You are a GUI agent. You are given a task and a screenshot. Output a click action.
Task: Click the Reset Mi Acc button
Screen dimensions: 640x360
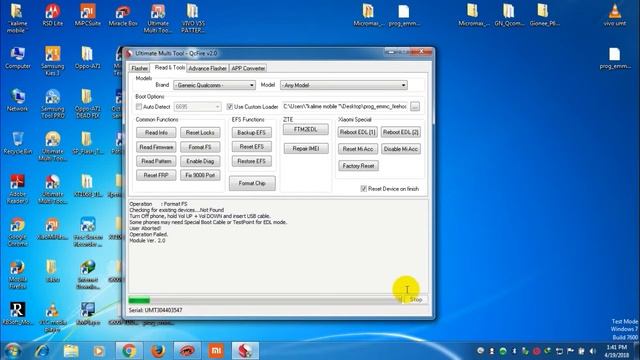click(358, 149)
